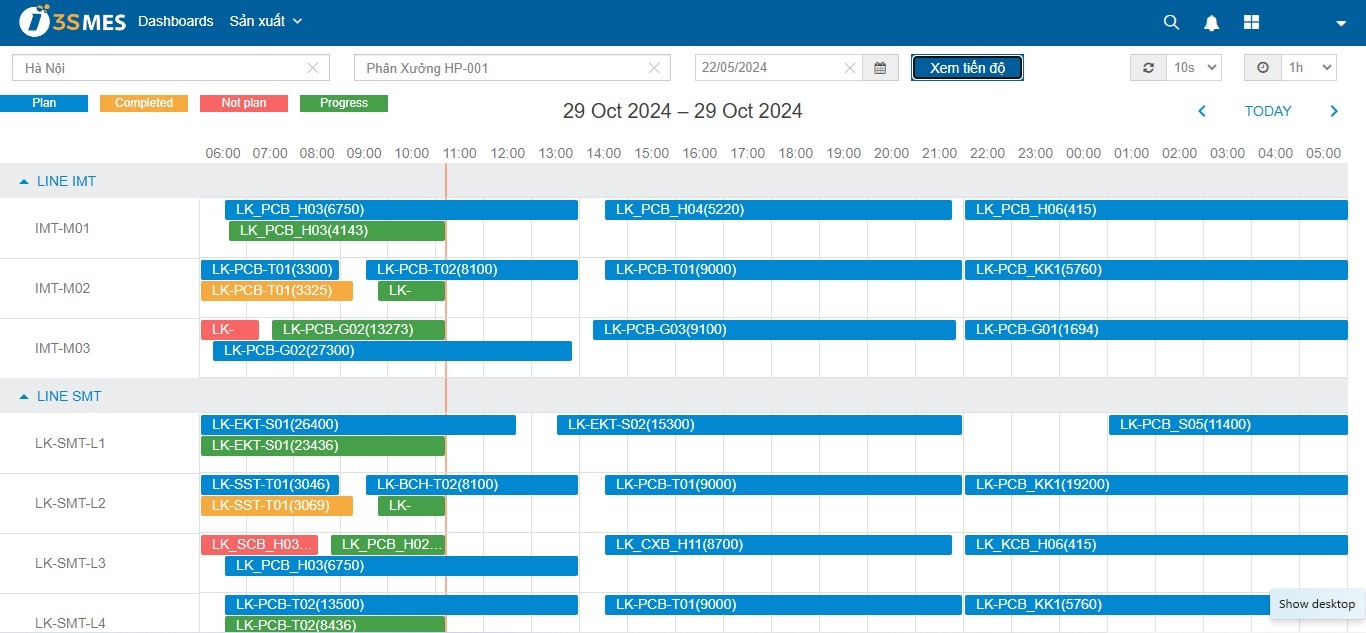Go to previous period with left arrow
Viewport: 1366px width, 633px height.
(1202, 111)
